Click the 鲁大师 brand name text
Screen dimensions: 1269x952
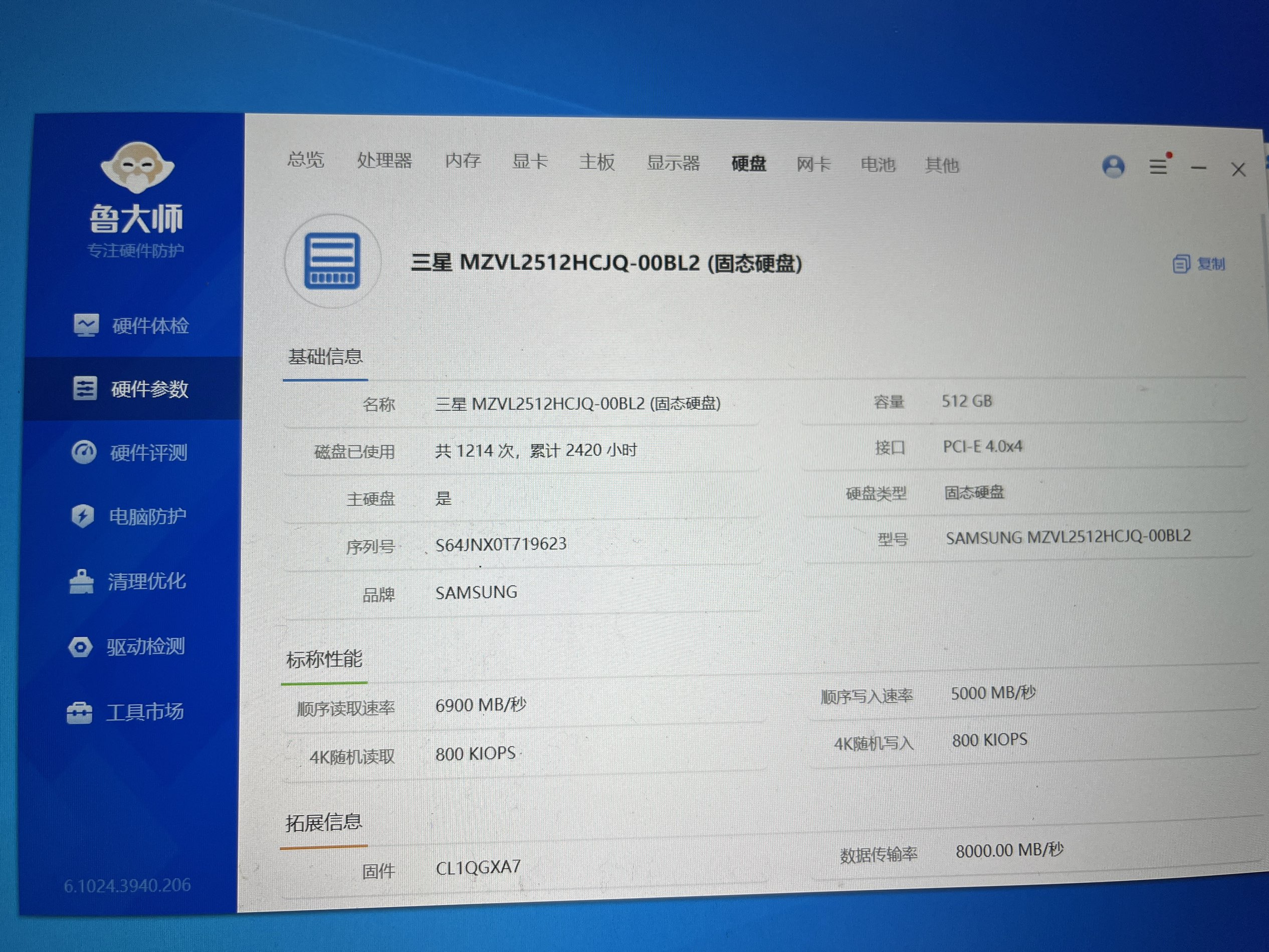tap(136, 218)
